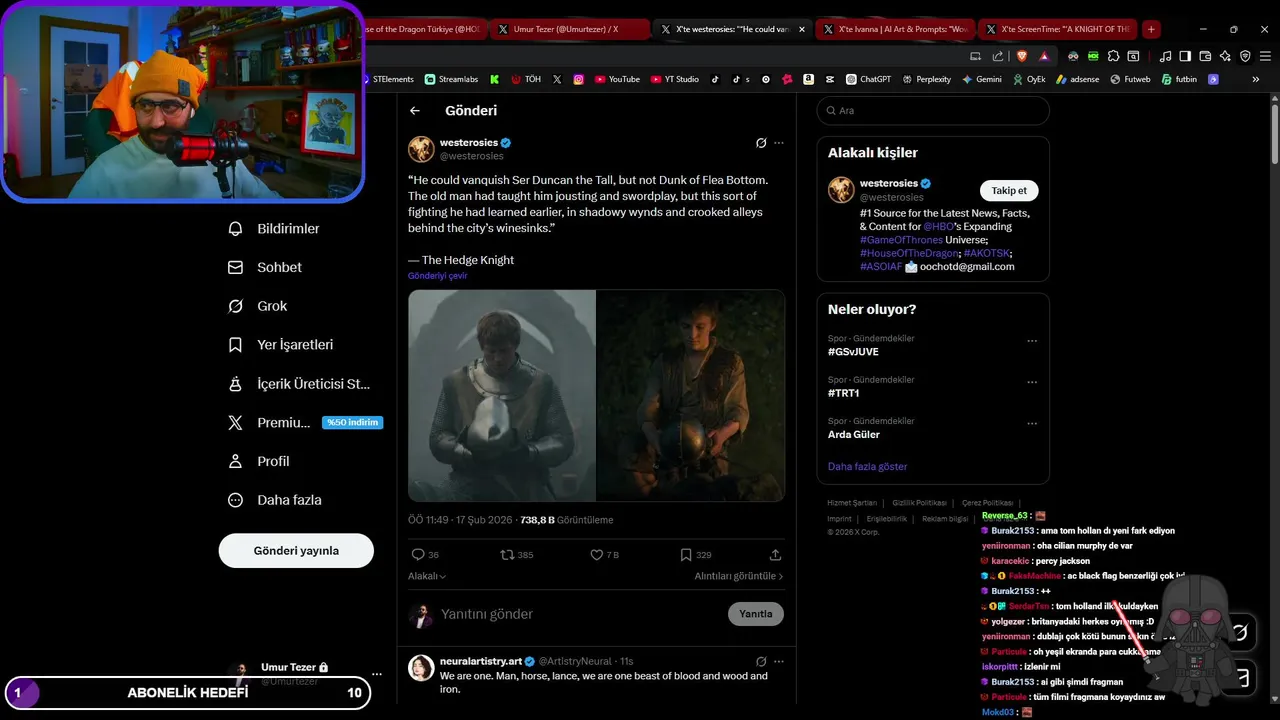The height and width of the screenshot is (720, 1280).
Task: Go back with the Gönderi arrow
Action: [x=415, y=111]
